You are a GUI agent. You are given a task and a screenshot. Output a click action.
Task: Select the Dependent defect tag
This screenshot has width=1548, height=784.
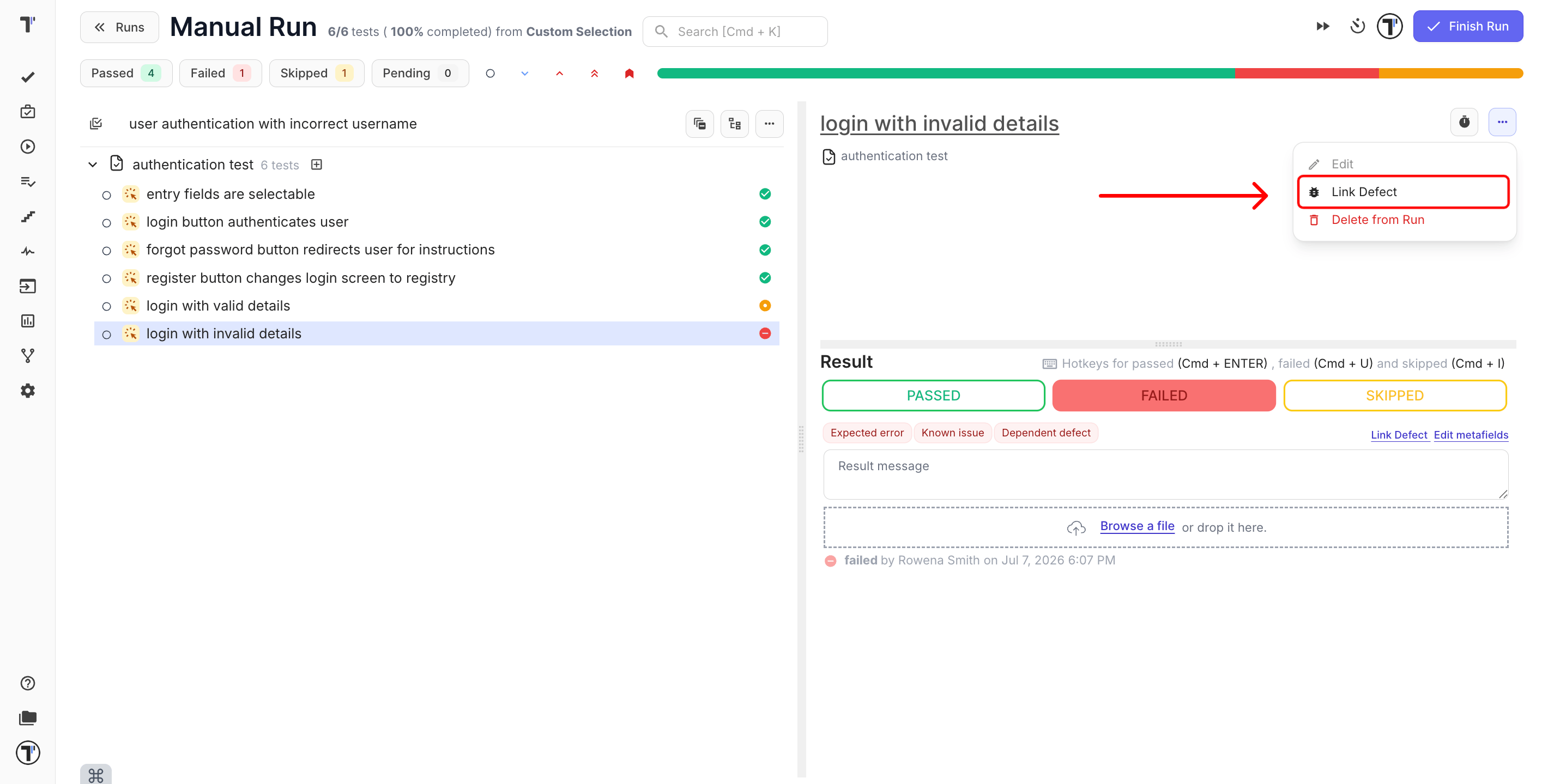[x=1045, y=433]
